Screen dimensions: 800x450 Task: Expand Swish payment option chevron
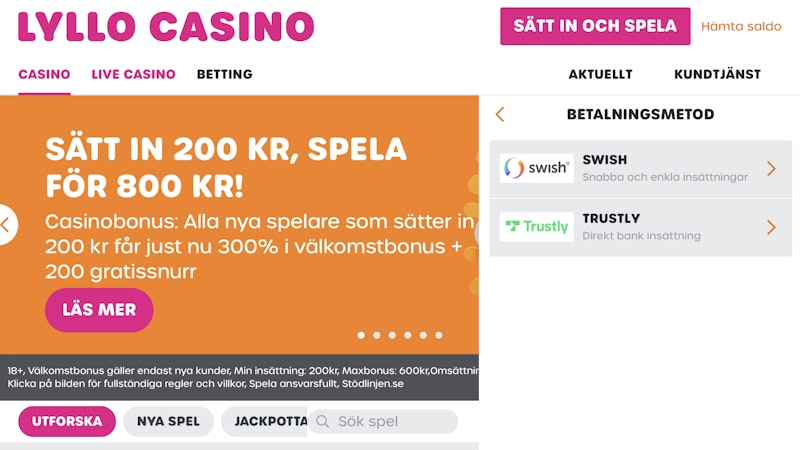(771, 168)
